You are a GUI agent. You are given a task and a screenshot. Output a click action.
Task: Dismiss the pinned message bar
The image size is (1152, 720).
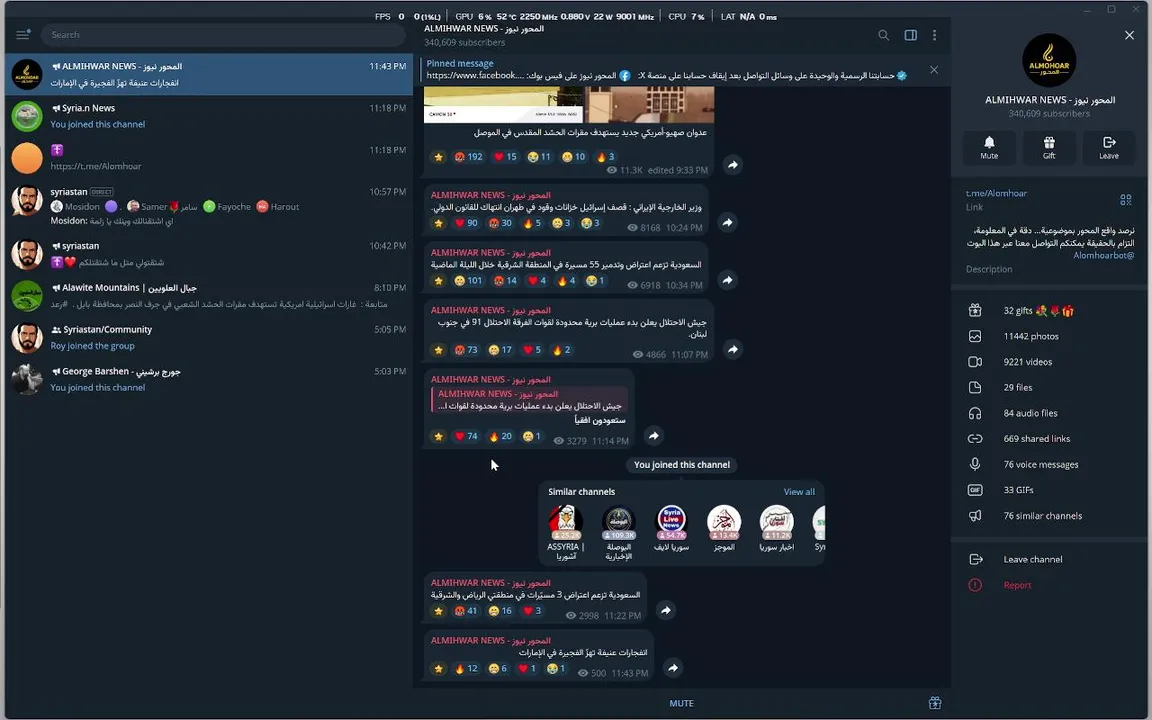tap(934, 70)
